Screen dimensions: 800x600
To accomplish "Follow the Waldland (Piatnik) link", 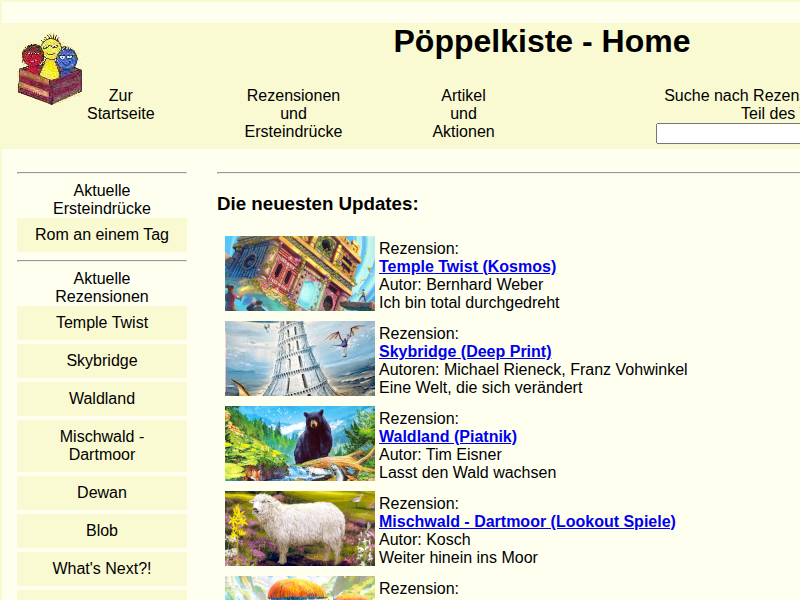I will 447,436.
